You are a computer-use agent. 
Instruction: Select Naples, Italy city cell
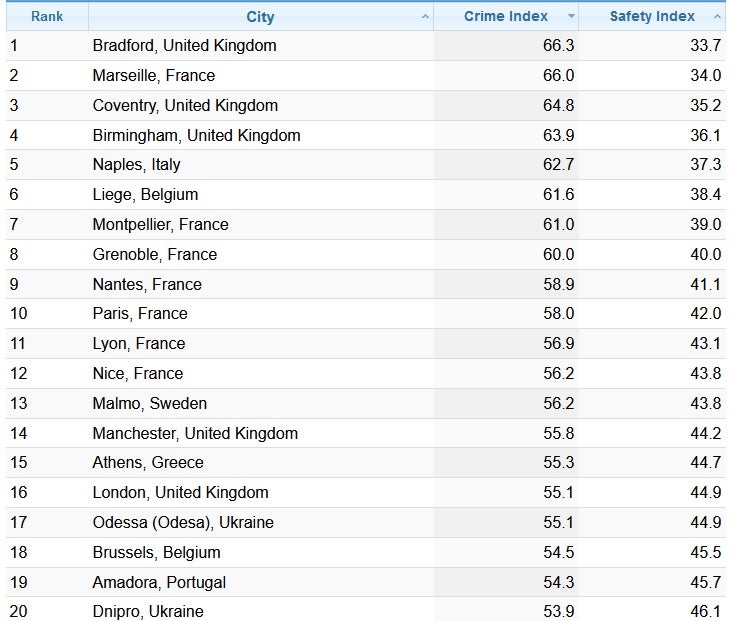136,165
